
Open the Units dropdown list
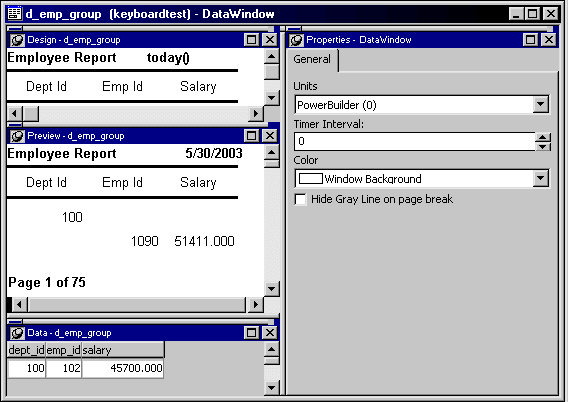(x=540, y=105)
